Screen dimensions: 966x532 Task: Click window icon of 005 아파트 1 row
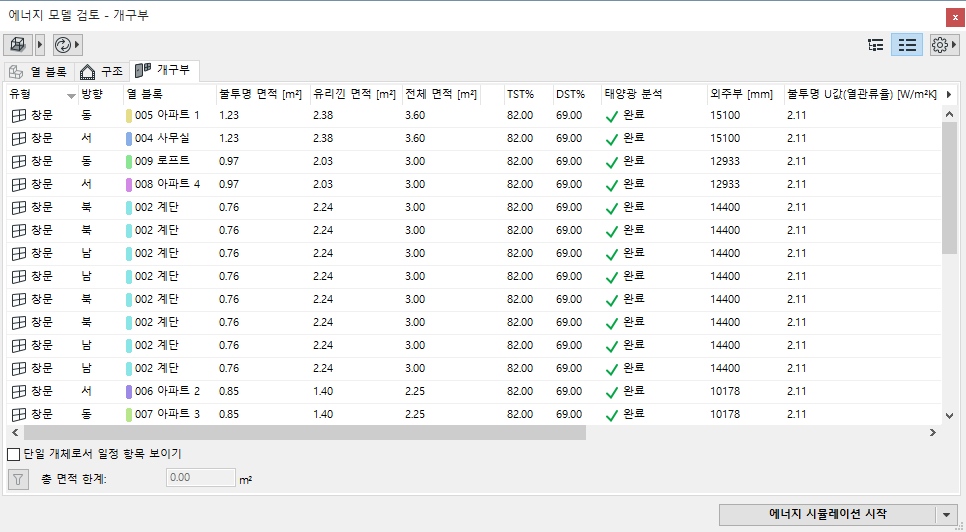point(19,115)
